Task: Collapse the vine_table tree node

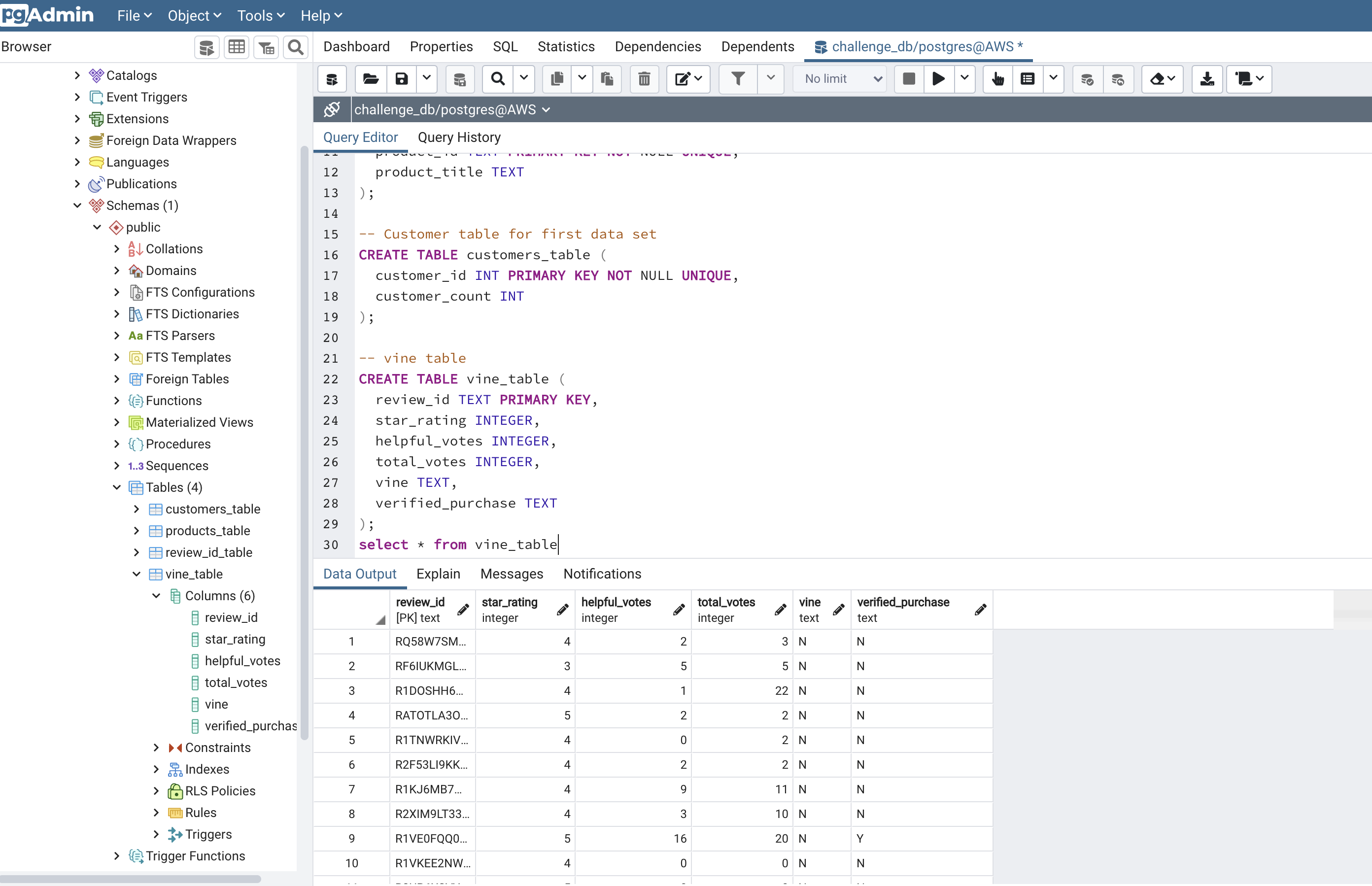Action: pos(137,574)
